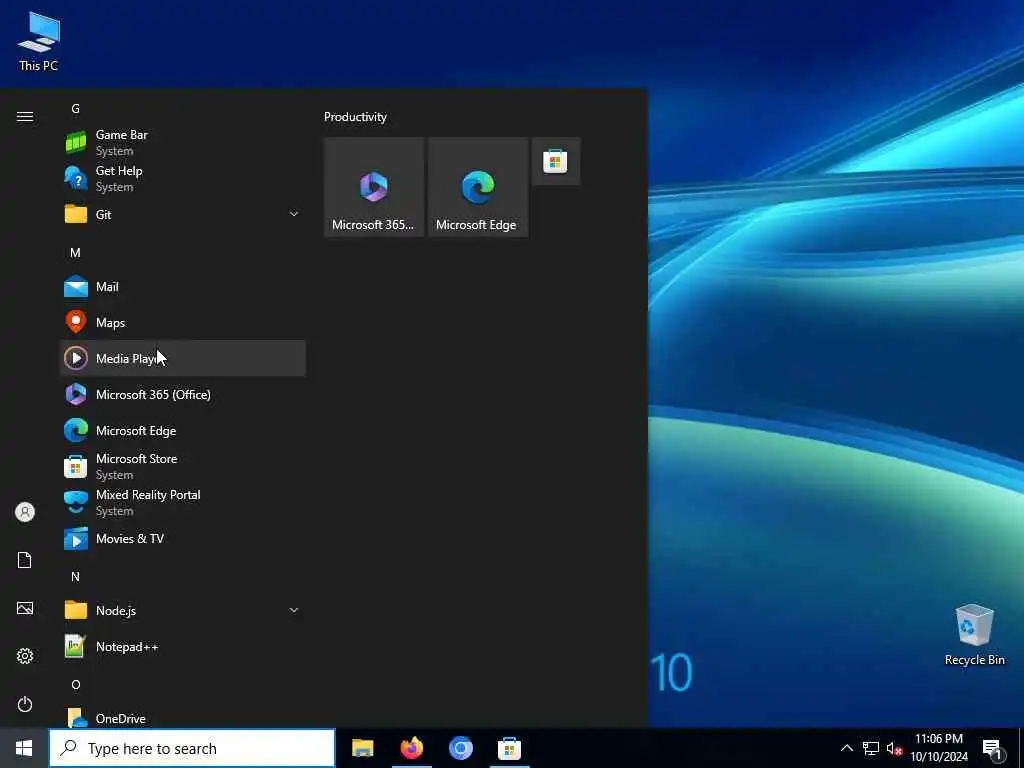Open the user account icon
1024x768 pixels.
(25, 512)
